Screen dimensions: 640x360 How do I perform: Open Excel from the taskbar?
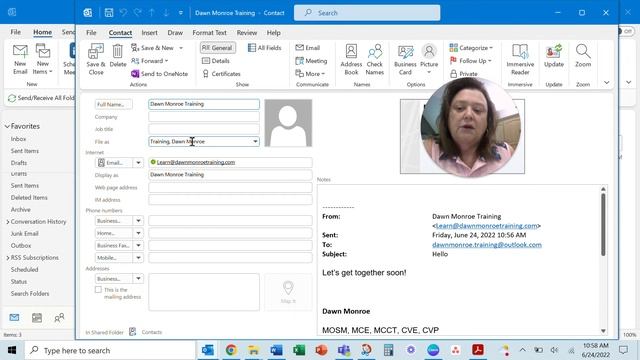click(x=299, y=350)
